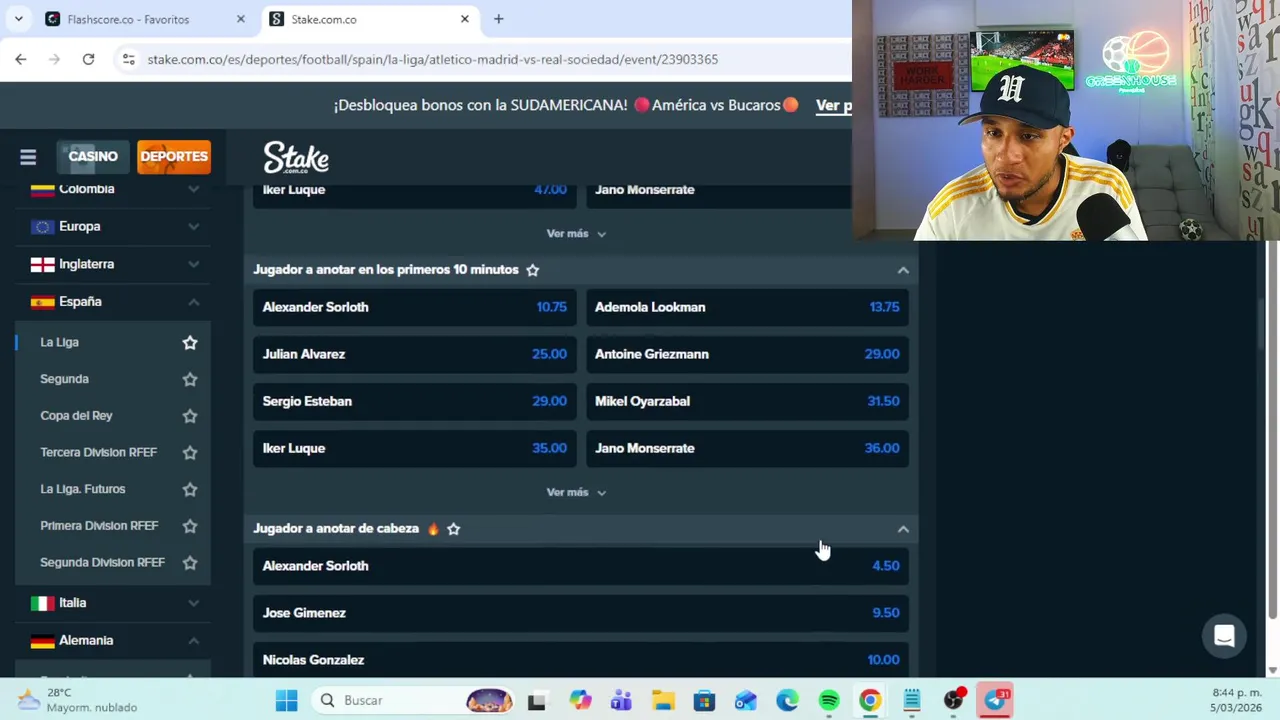Expand the Colombia country list
Viewport: 1280px width, 720px height.
(x=193, y=189)
